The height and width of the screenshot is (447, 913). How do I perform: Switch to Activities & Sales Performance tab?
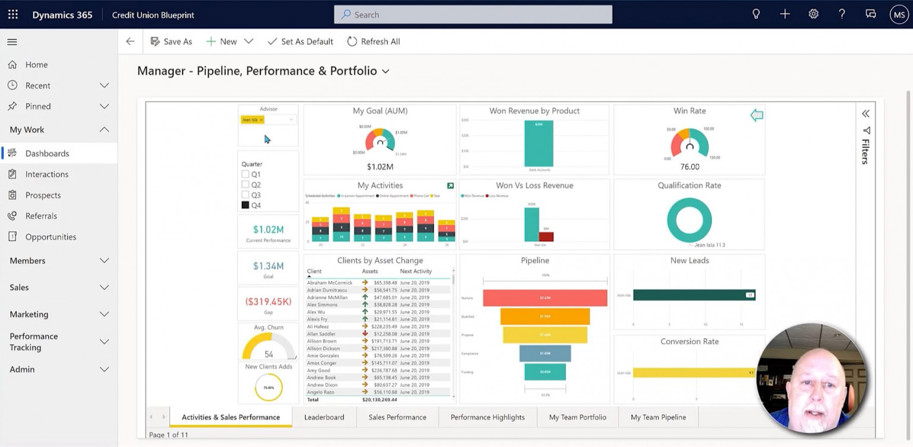(x=231, y=417)
